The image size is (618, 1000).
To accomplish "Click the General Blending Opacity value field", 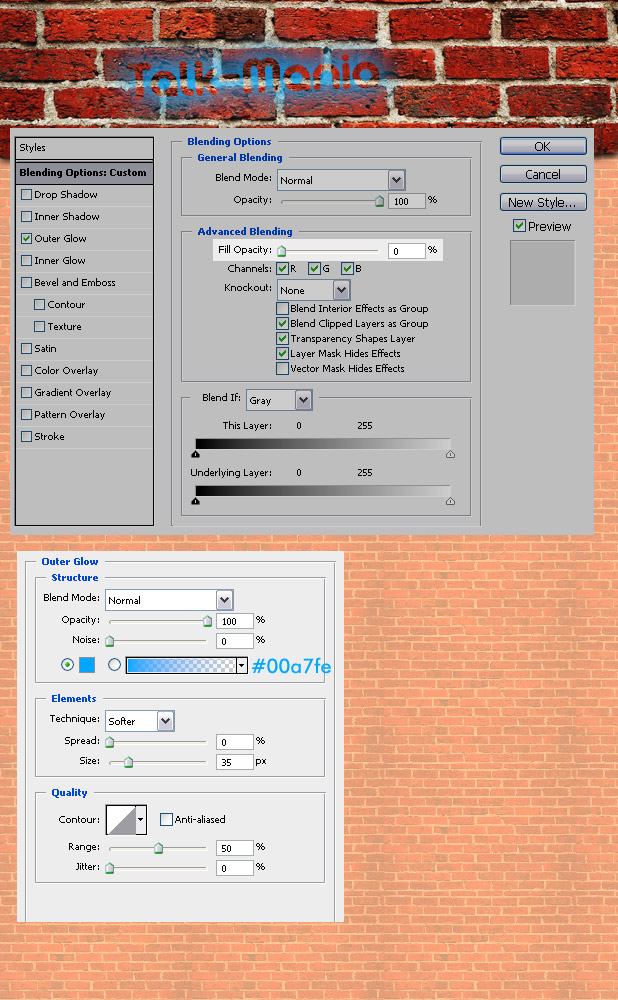I will coord(406,202).
